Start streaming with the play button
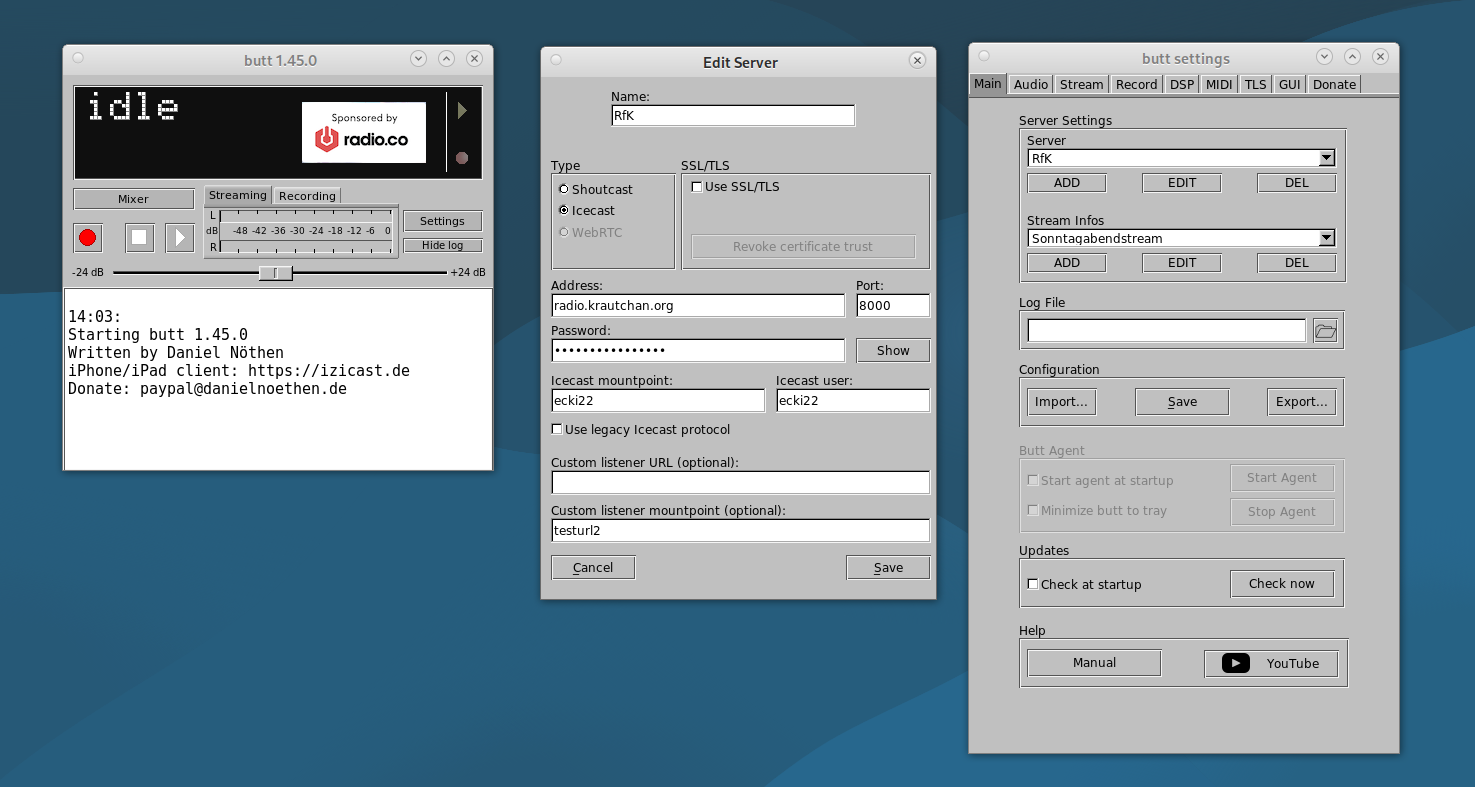 (179, 237)
